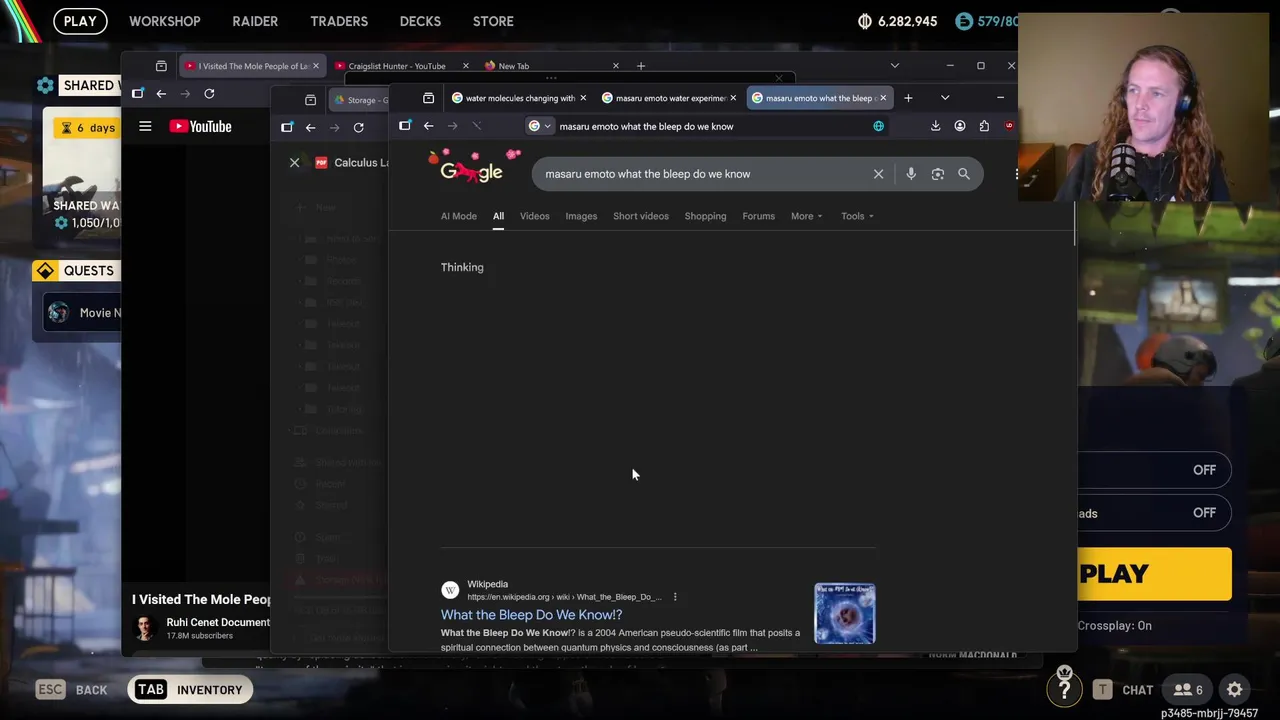
Task: Click the browser address bar text
Action: tap(646, 126)
